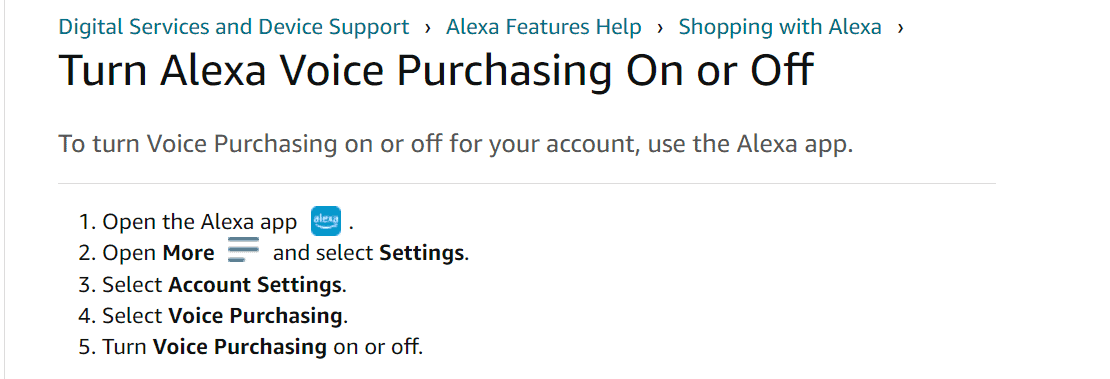Screen dimensions: 1110x379
Task: Click the text Open the Alexa app
Action: tap(200, 222)
